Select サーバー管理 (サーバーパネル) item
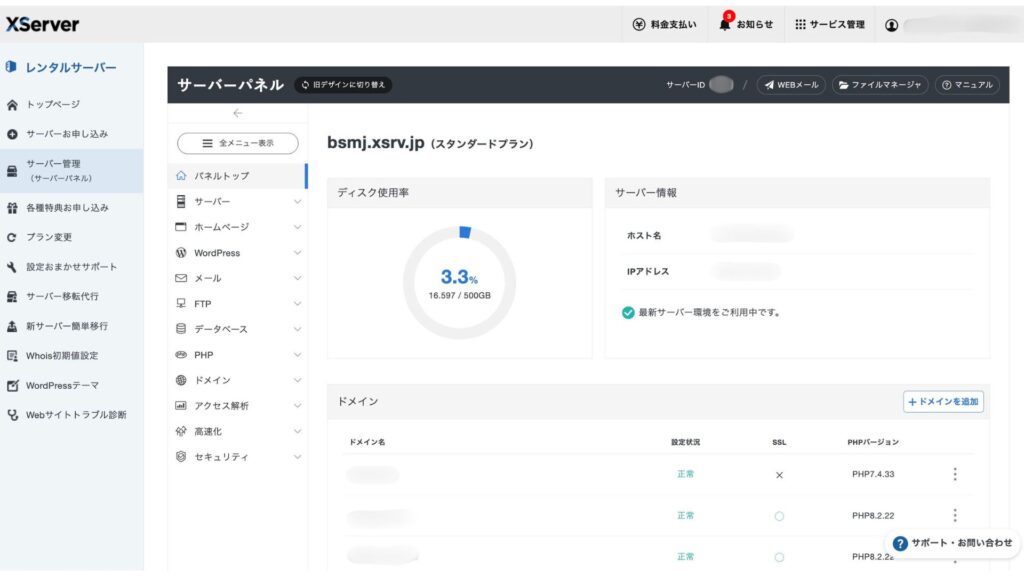 (x=72, y=170)
